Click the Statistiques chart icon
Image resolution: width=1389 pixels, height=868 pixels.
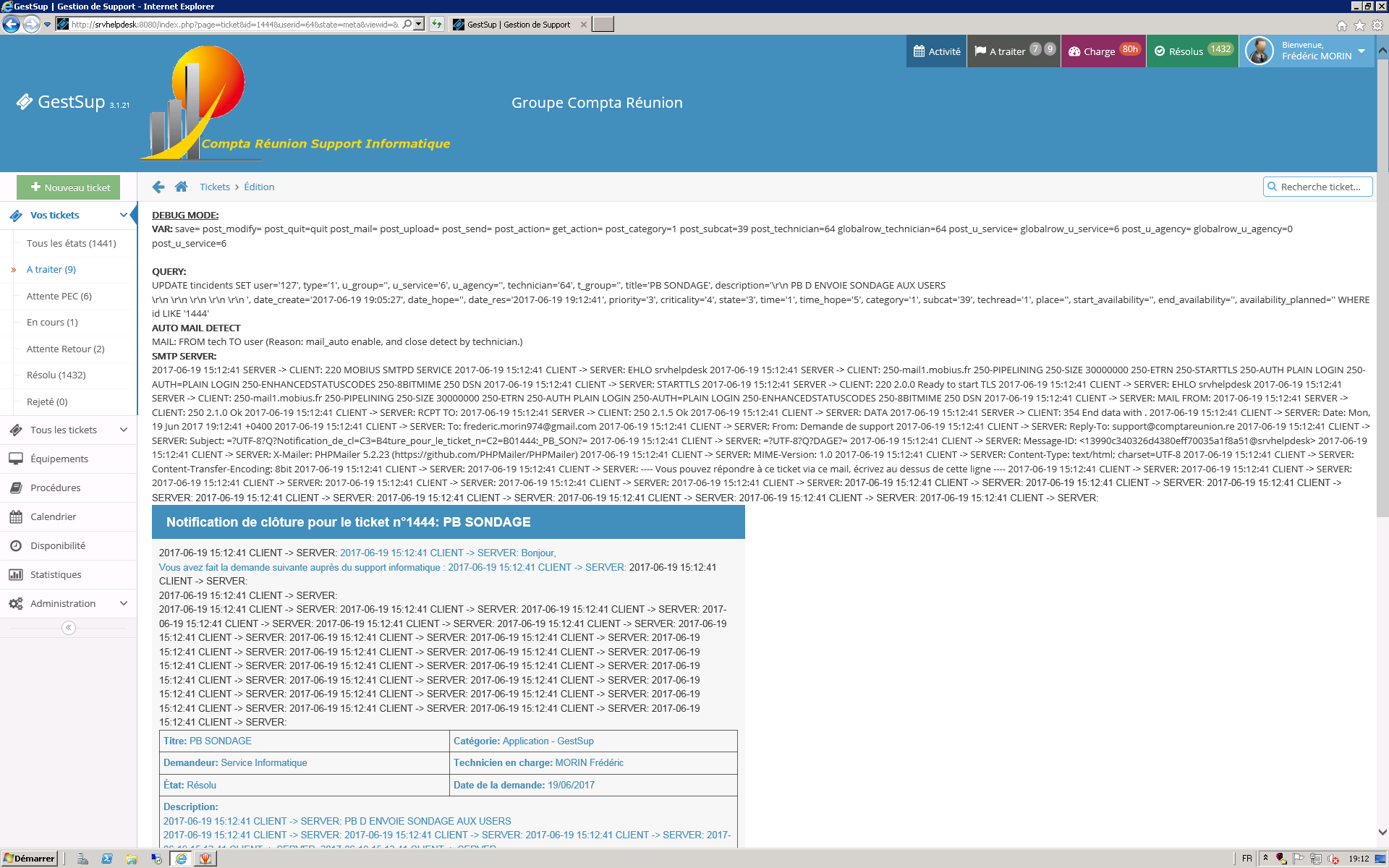point(16,574)
